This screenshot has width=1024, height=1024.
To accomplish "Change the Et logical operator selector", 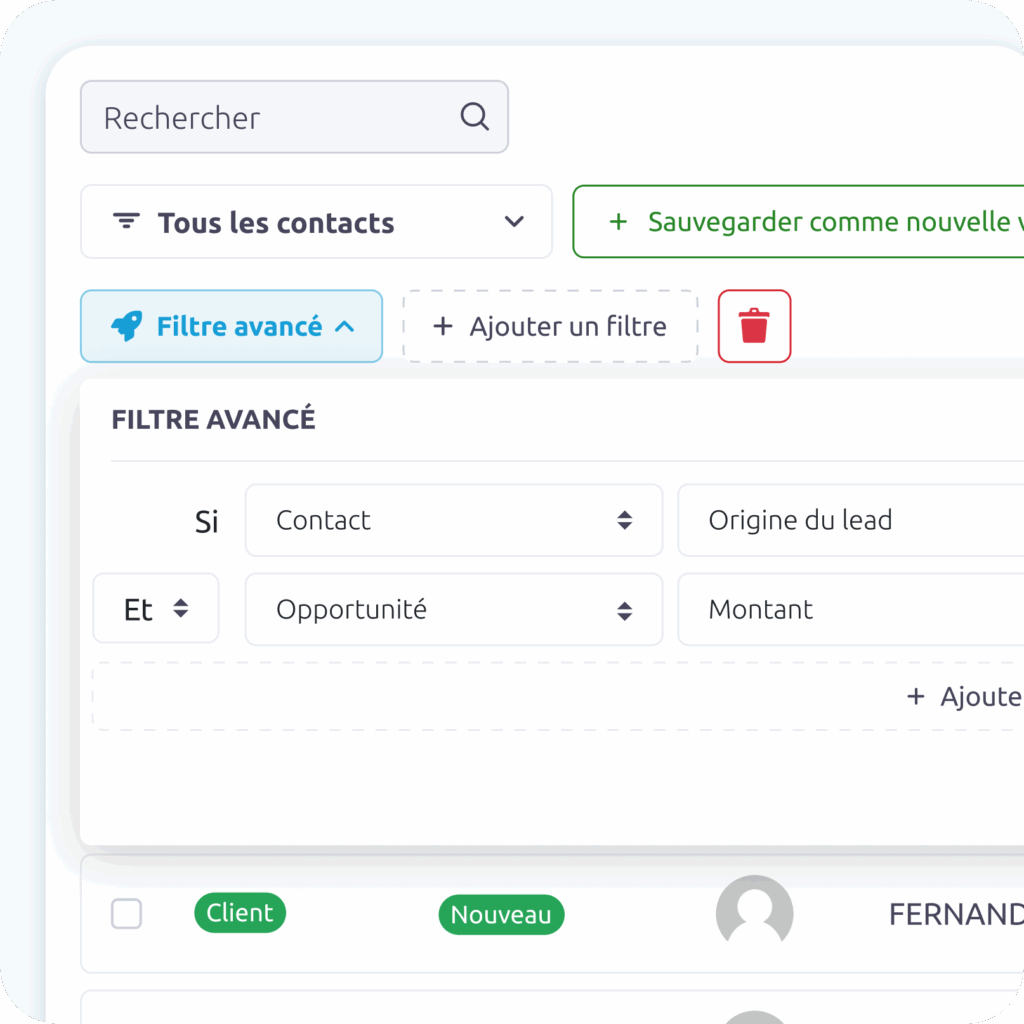I will 156,608.
